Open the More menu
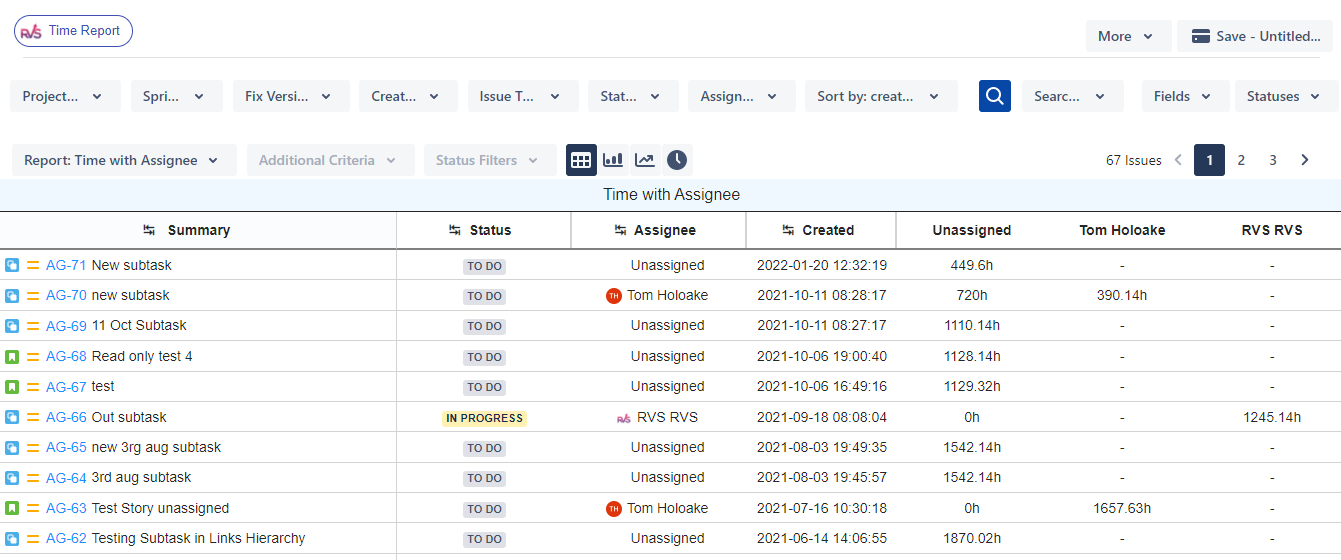The height and width of the screenshot is (560, 1341). tap(1128, 36)
